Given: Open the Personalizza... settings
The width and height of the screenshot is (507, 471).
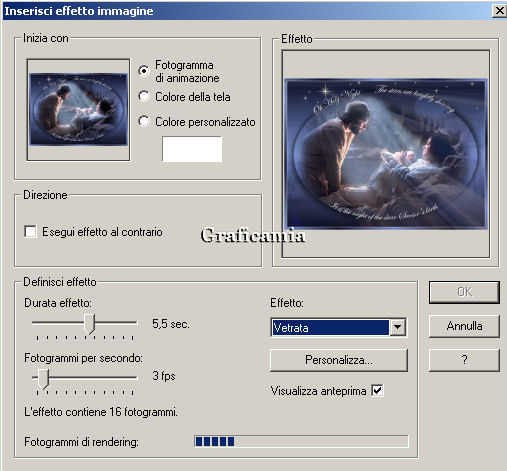Looking at the screenshot, I should pos(339,360).
